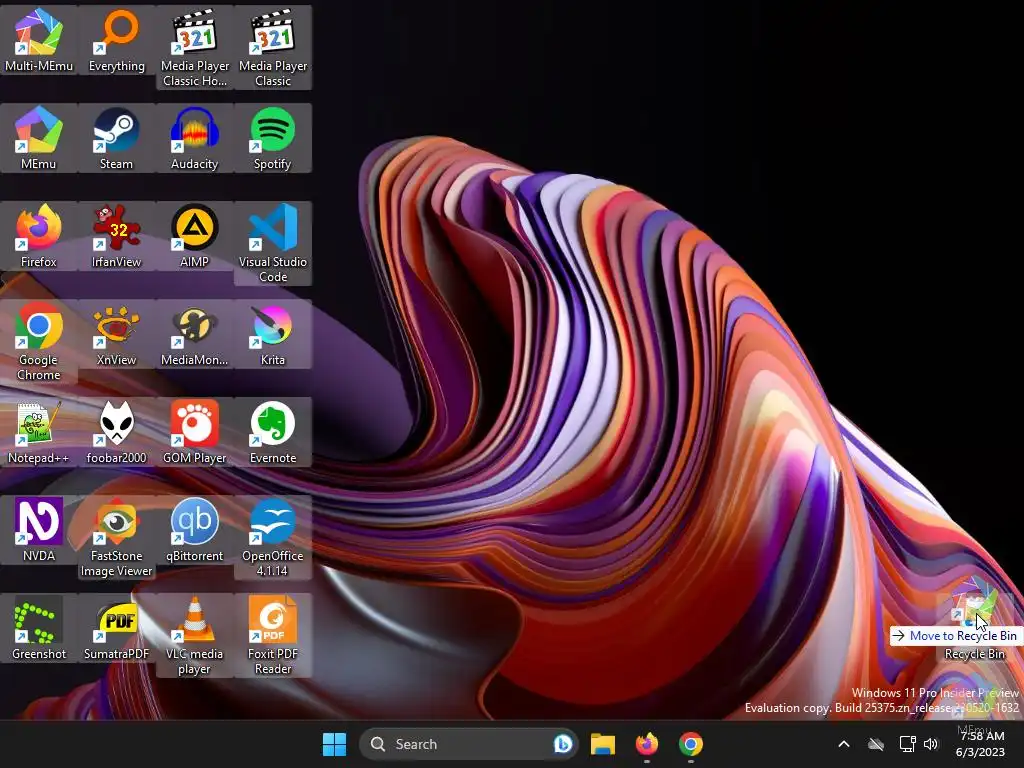Select the Audacity desktop icon

195,138
